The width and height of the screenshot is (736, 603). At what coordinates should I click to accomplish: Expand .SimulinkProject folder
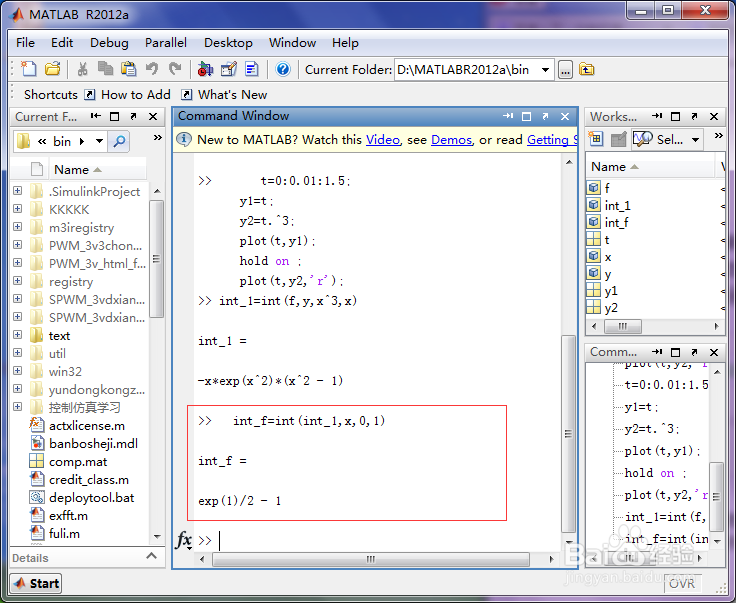coord(17,191)
